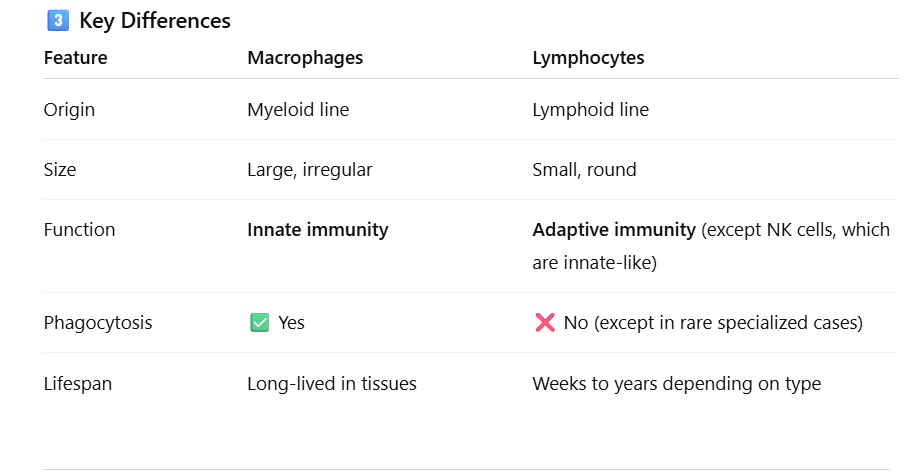Click the blue number 3 emoji icon
This screenshot has height=474, width=919.
(57, 21)
